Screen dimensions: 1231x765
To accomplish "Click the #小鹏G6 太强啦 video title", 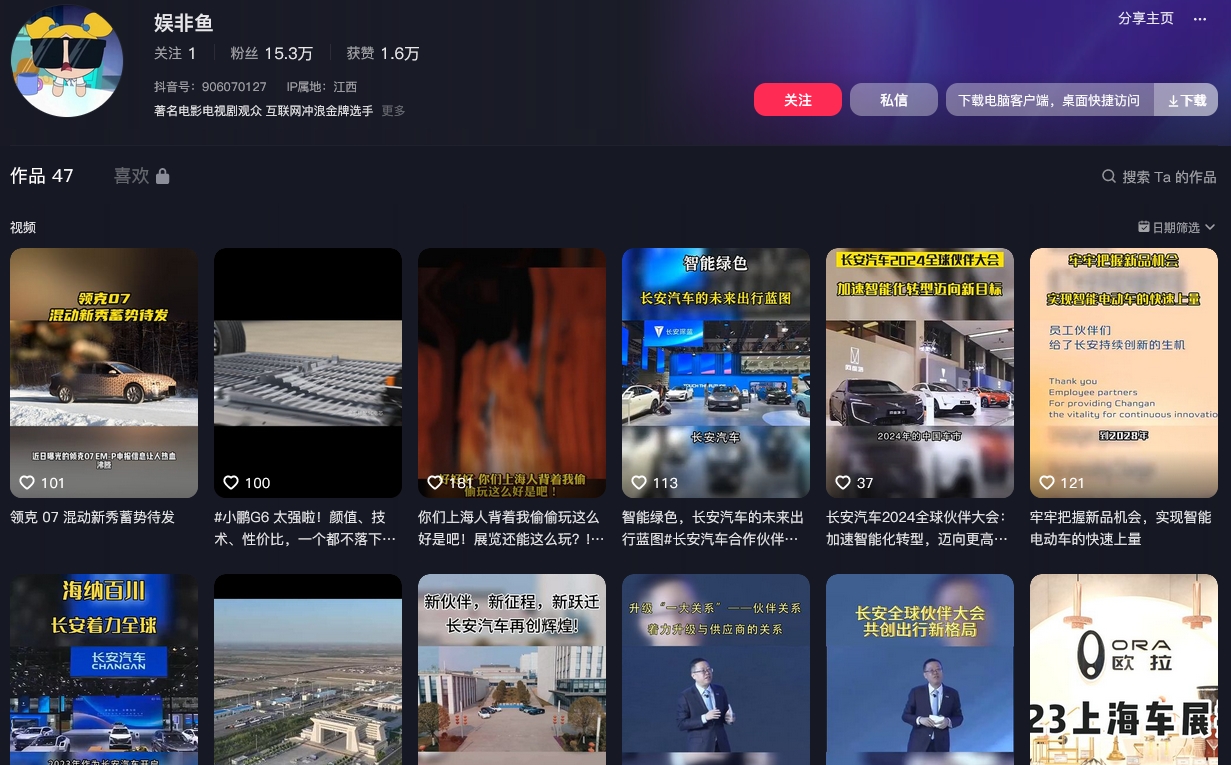I will point(305,528).
